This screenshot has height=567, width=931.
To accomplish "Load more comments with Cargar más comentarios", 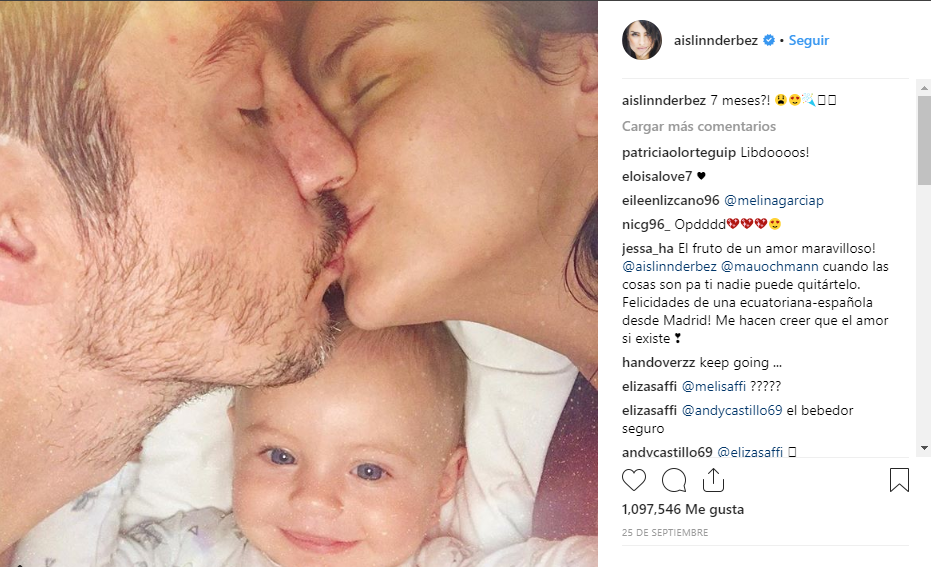I will pyautogui.click(x=699, y=126).
